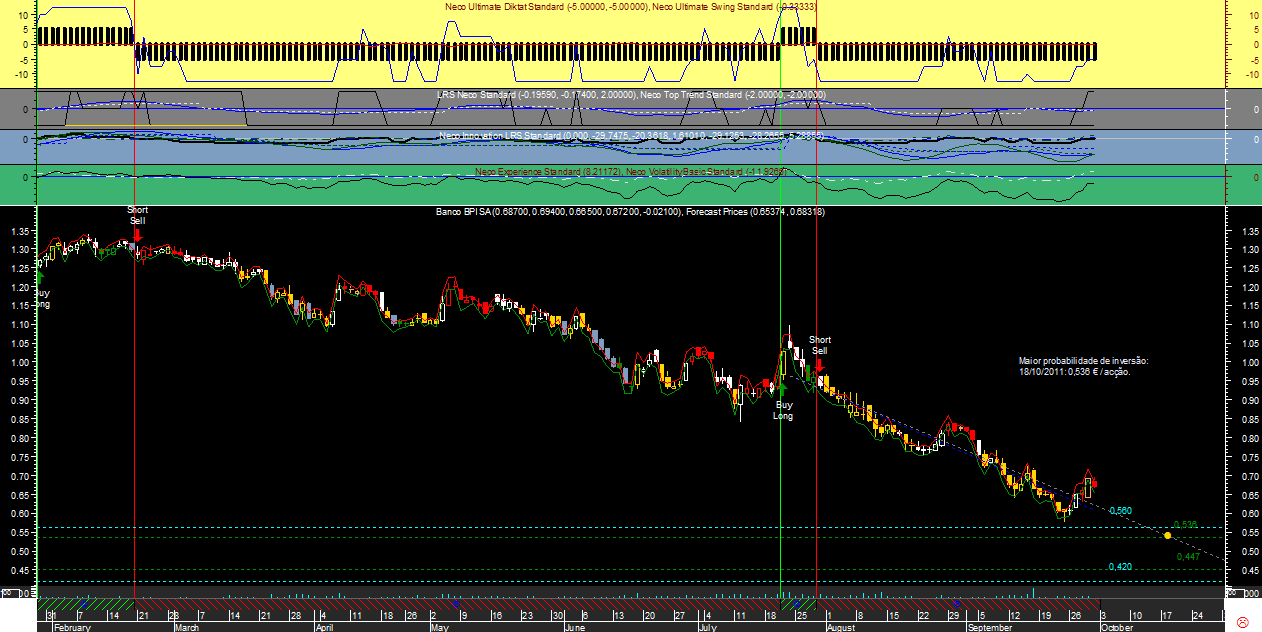Click the green 0,536 price label
The width and height of the screenshot is (1262, 632).
click(1185, 525)
